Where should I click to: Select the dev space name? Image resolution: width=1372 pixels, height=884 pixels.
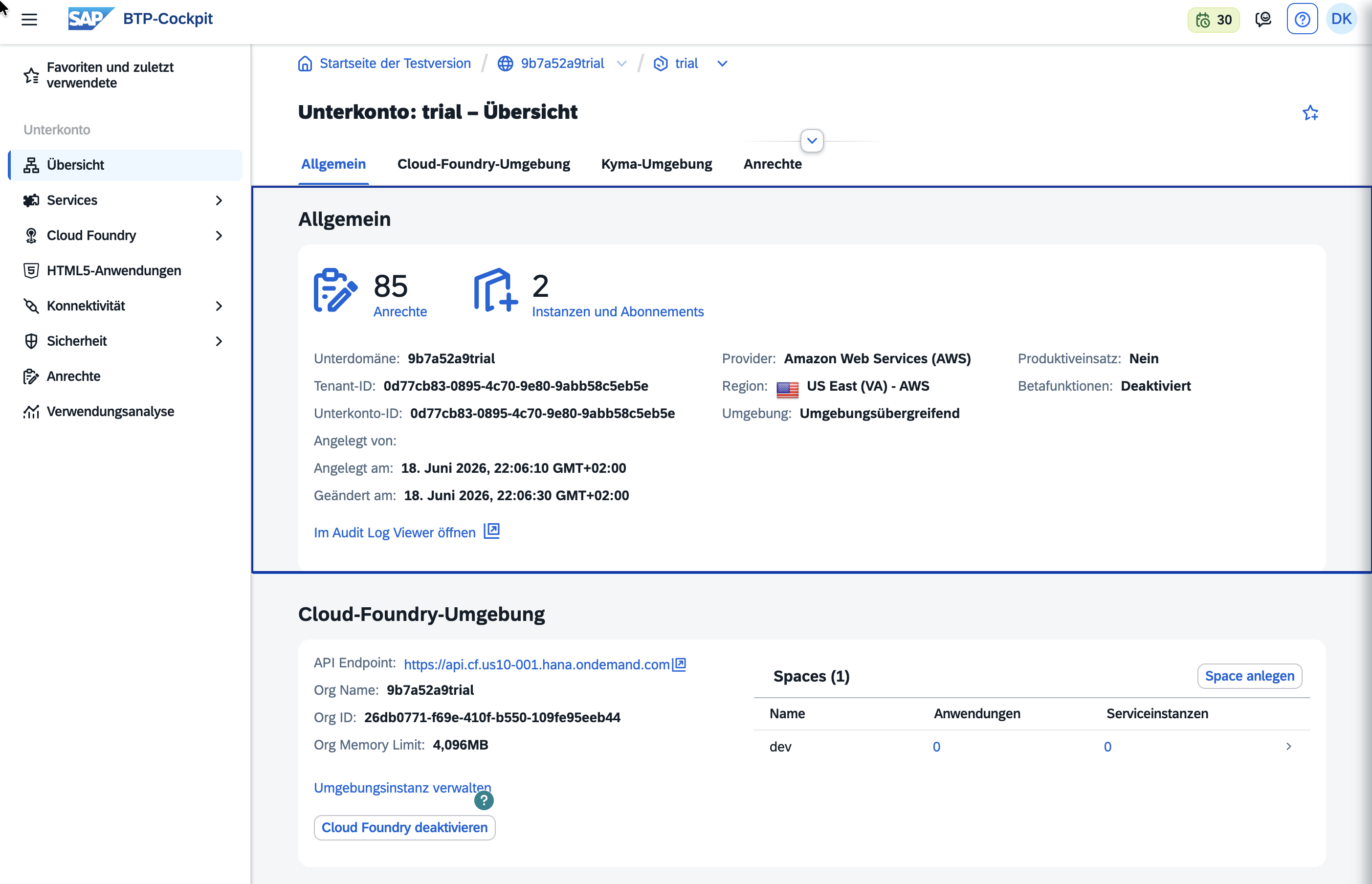[x=780, y=747]
